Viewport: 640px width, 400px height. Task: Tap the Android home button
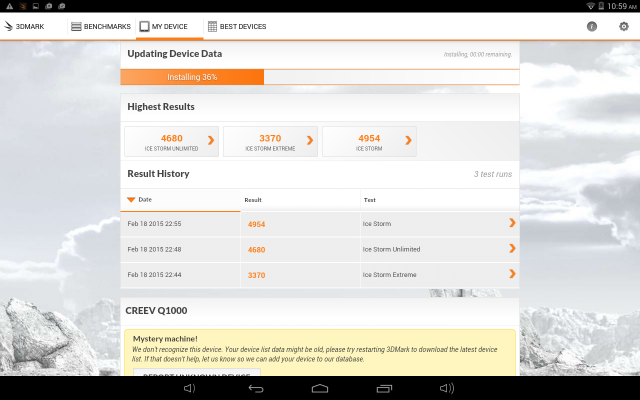320,388
